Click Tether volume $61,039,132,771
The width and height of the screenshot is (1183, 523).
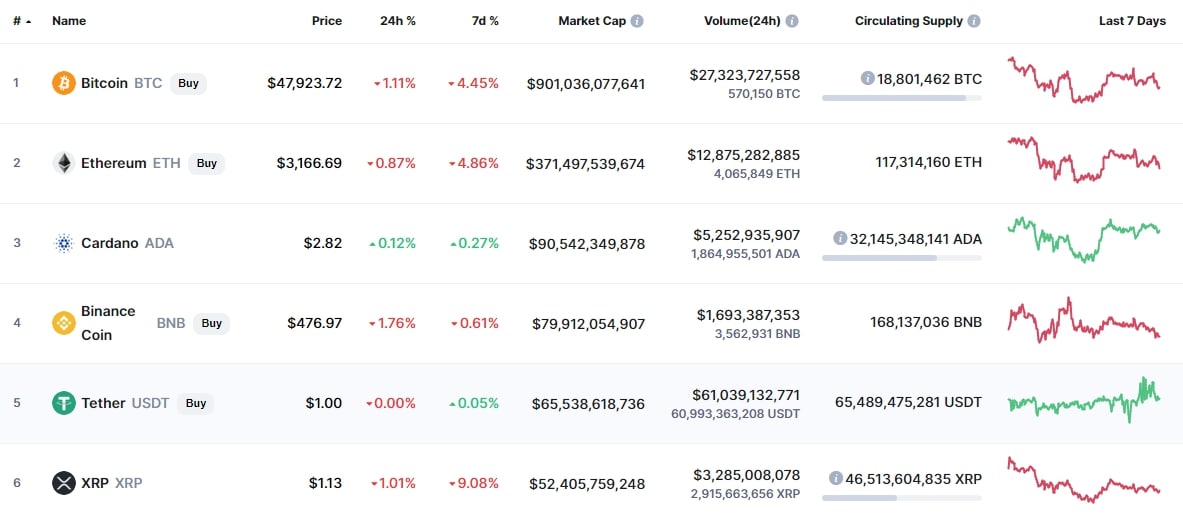[x=745, y=395]
